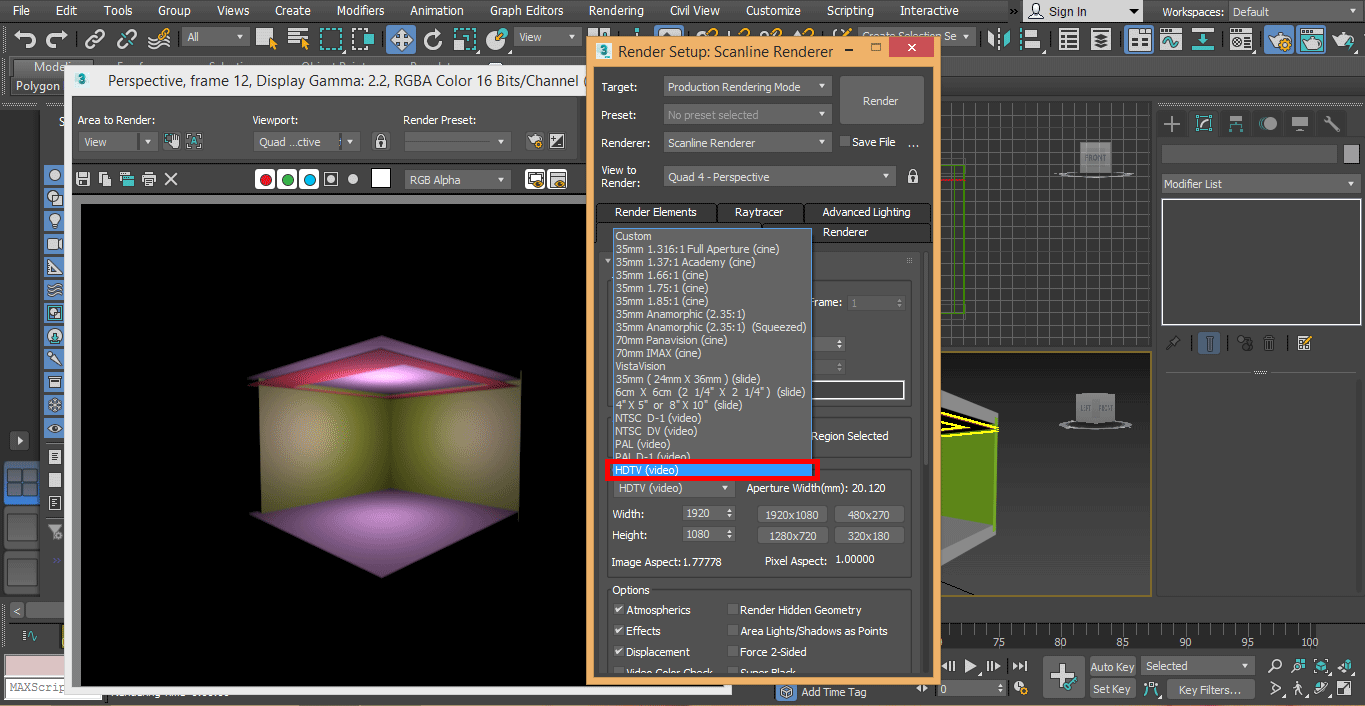Choose the 1280x720 resolution preset button

(794, 536)
